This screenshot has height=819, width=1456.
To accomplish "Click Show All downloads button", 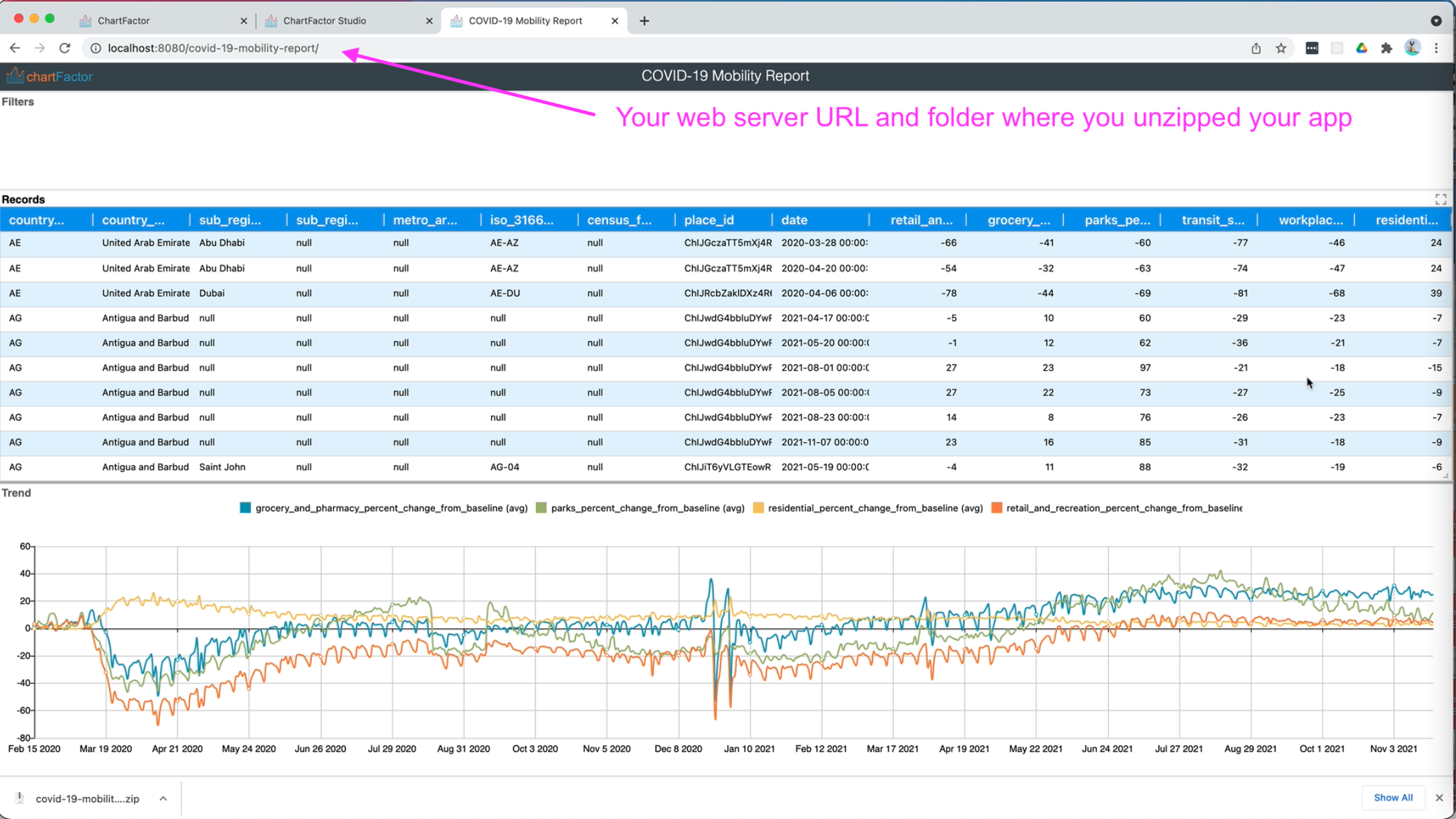I will pos(1393,798).
